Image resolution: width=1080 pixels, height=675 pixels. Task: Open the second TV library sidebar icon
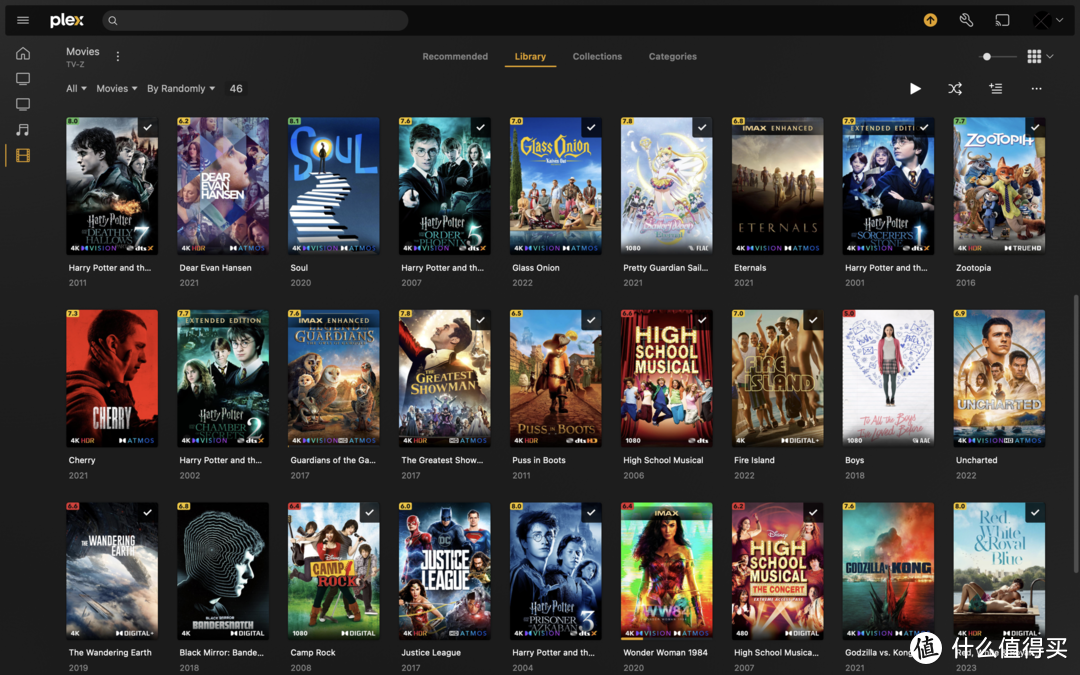[23, 104]
